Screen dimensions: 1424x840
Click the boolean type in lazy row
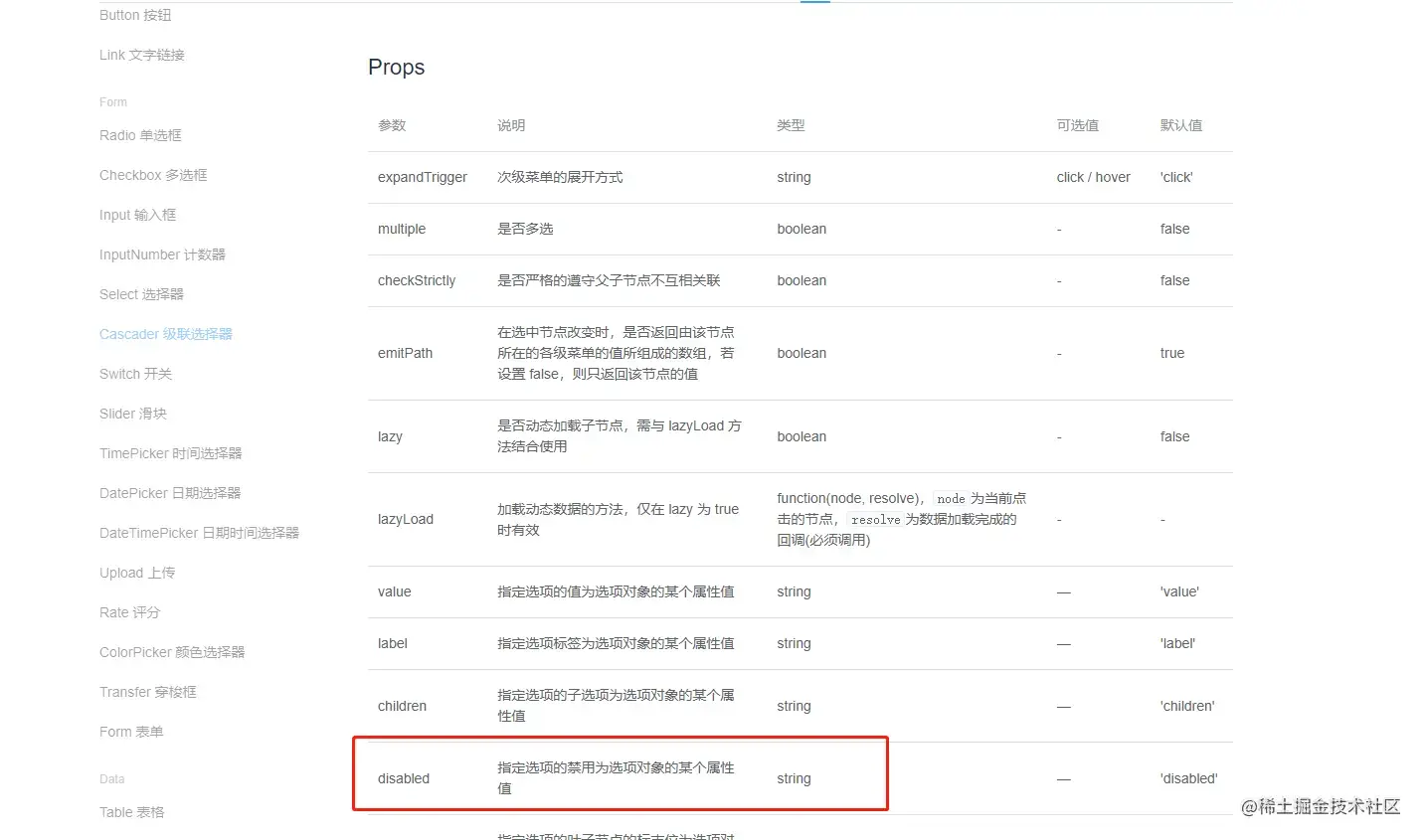pos(801,436)
